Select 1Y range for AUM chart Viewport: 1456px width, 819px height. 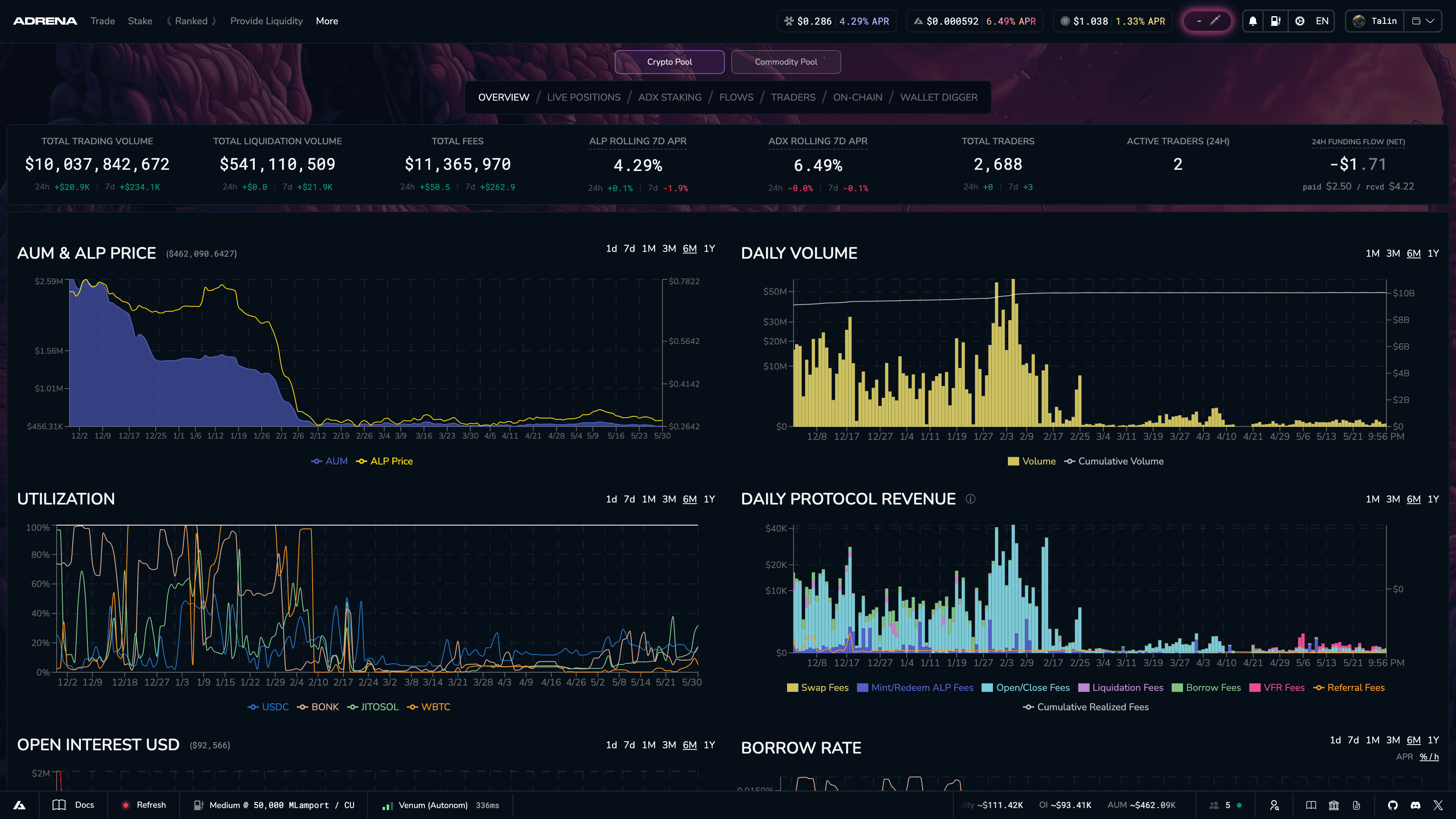click(709, 249)
